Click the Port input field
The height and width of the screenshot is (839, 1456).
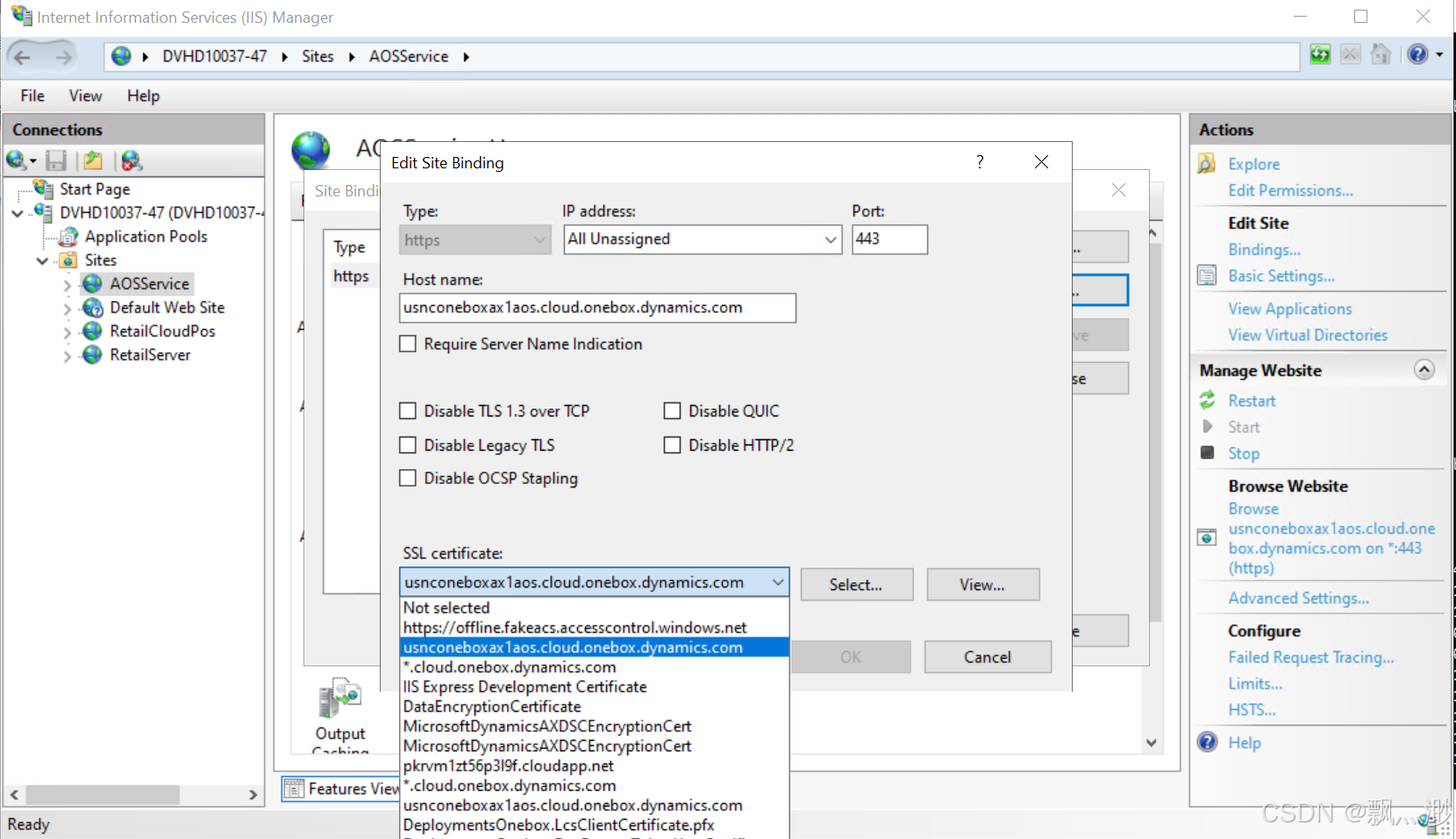pyautogui.click(x=889, y=239)
